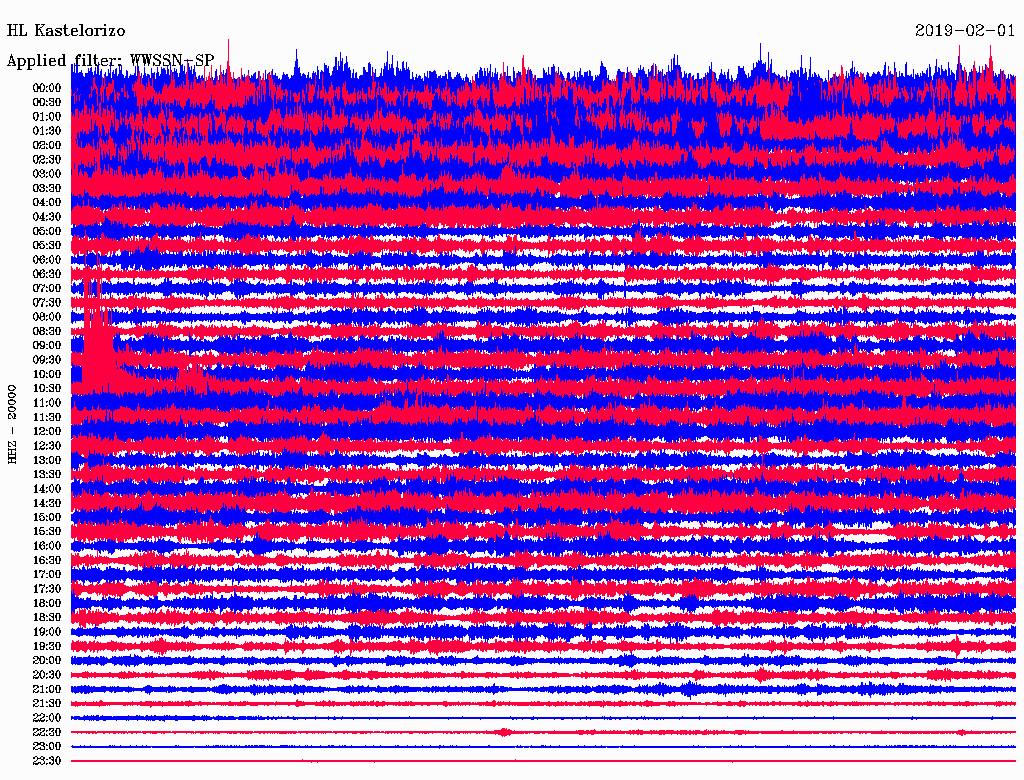Select the '08:00' time label
This screenshot has height=780, width=1024.
pos(47,317)
